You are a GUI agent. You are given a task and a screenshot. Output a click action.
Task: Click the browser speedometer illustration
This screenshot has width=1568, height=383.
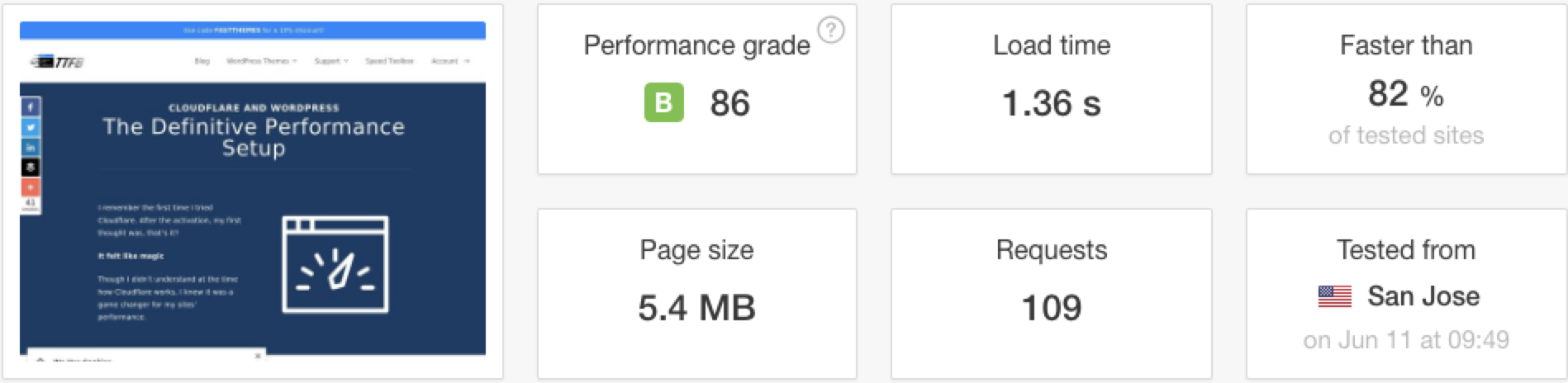[x=335, y=264]
